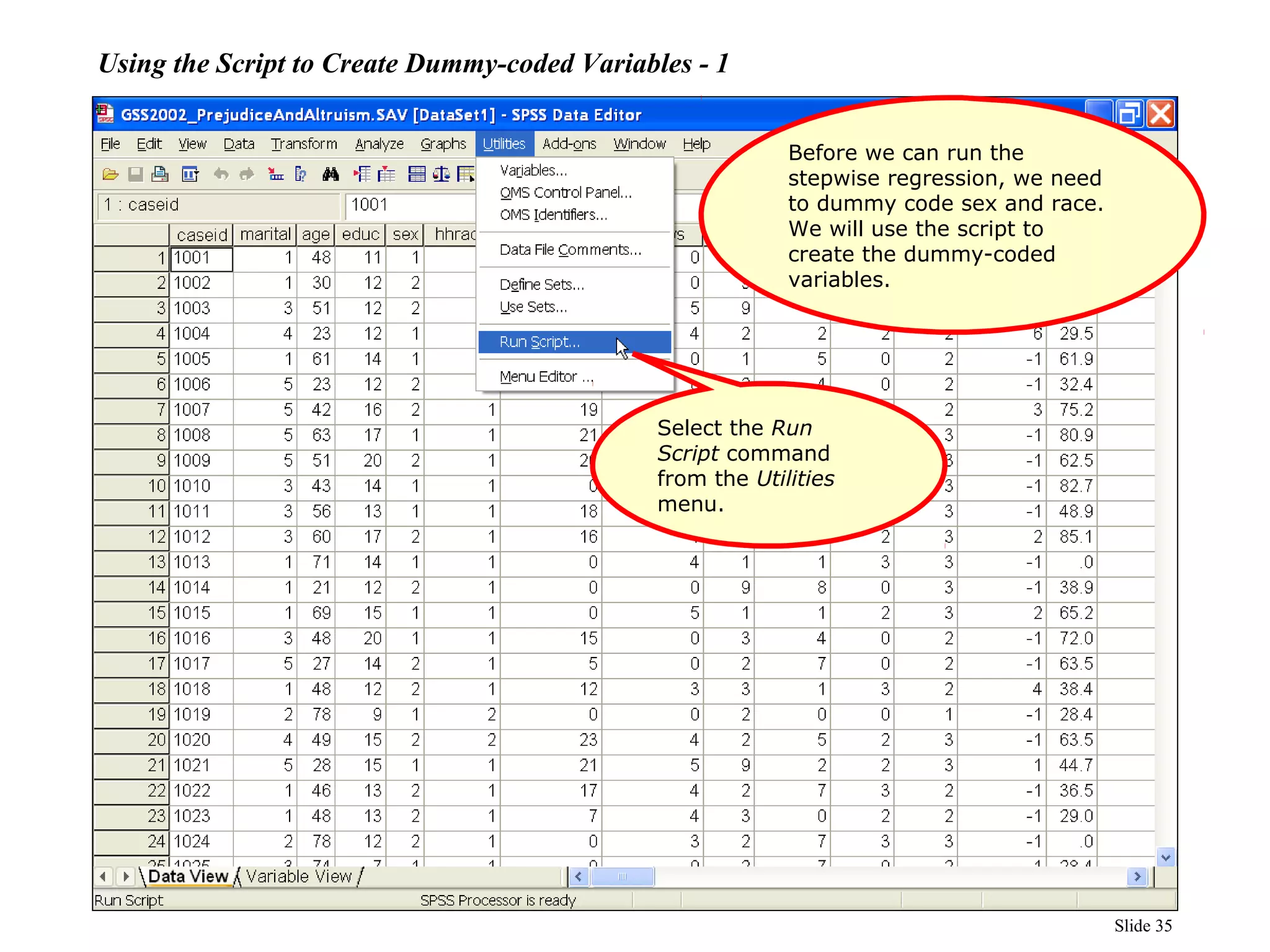Click the Split File icon

[417, 175]
